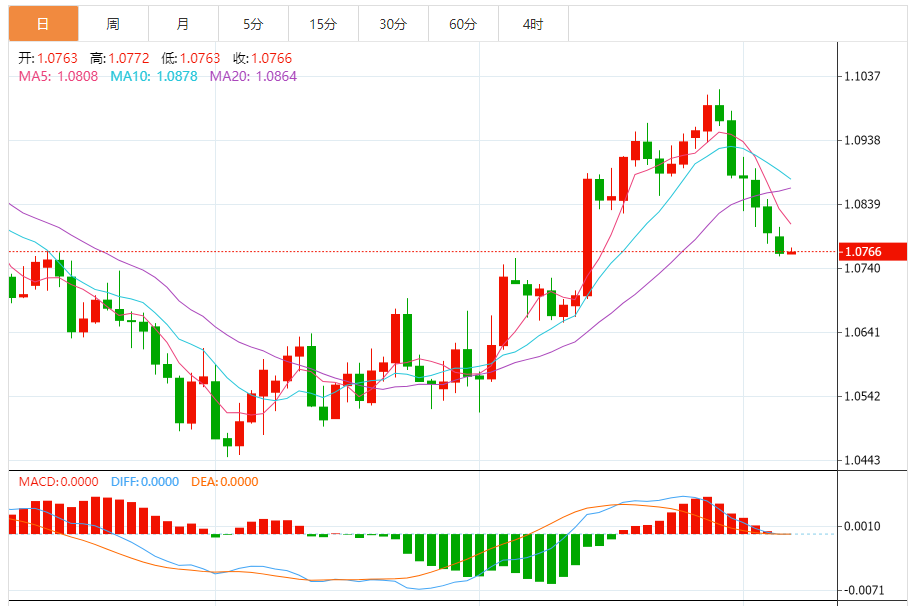Image resolution: width=916 pixels, height=606 pixels.
Task: Click the low price value 低:1.0763
Action: click(x=191, y=58)
